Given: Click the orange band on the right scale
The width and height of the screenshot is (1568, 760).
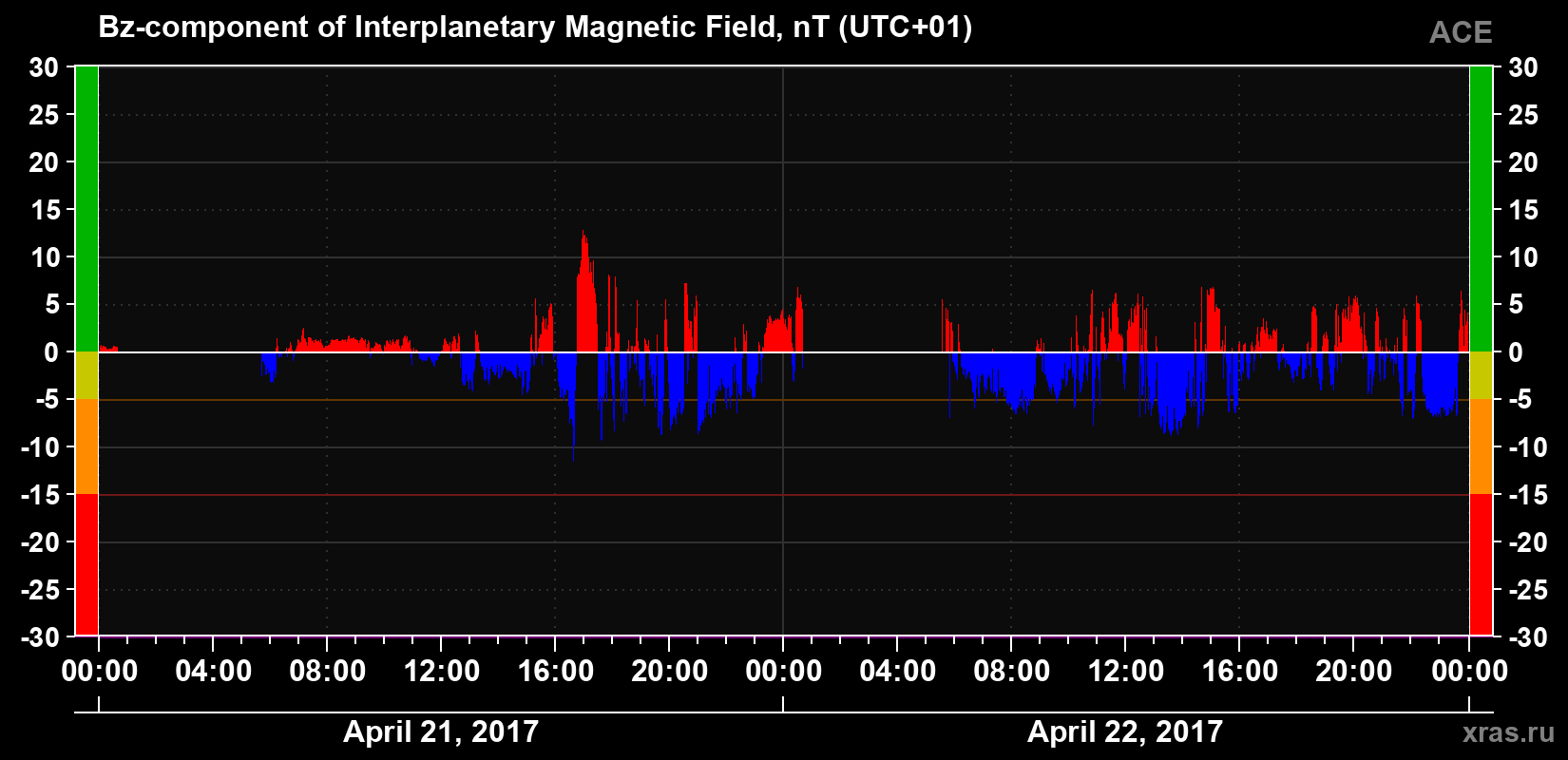Looking at the screenshot, I should tap(1481, 446).
